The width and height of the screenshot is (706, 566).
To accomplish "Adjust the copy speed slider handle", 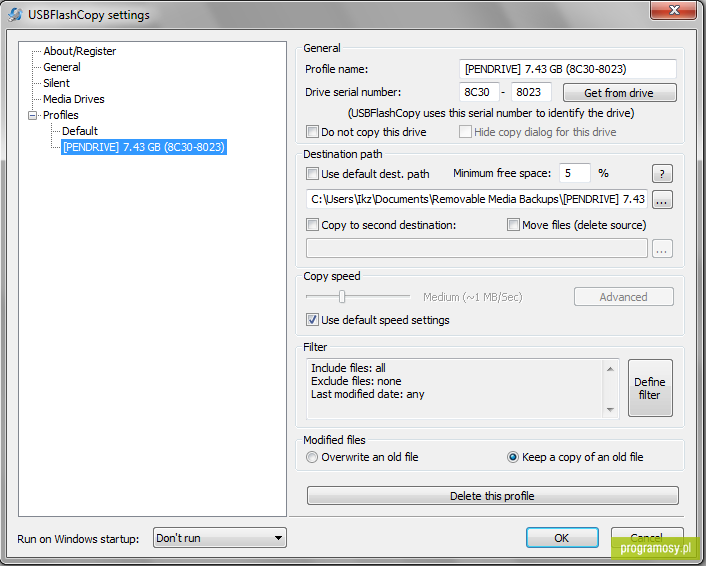I will (342, 297).
